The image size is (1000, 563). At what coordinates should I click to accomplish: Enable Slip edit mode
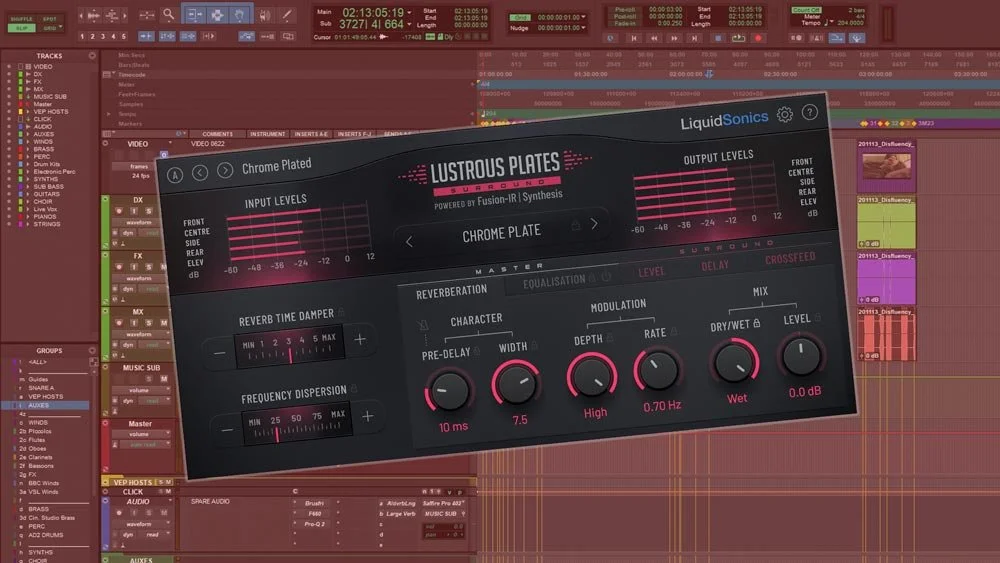[22, 28]
